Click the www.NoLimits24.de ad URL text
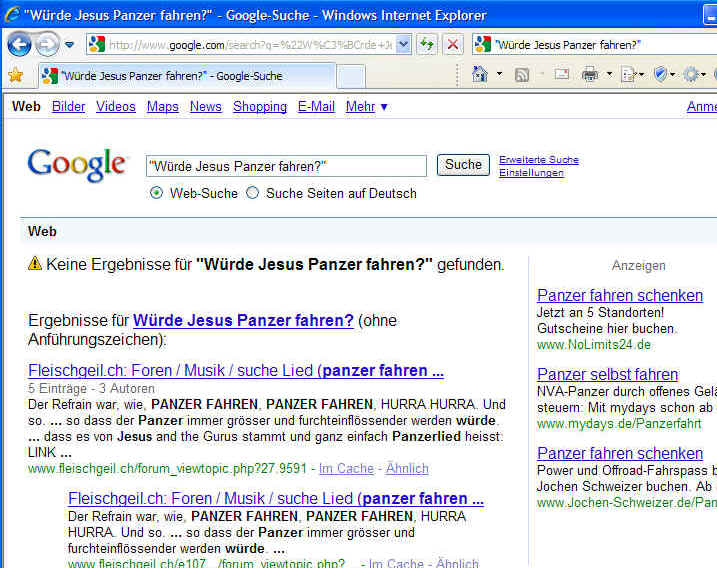The width and height of the screenshot is (717, 568). pos(594,344)
